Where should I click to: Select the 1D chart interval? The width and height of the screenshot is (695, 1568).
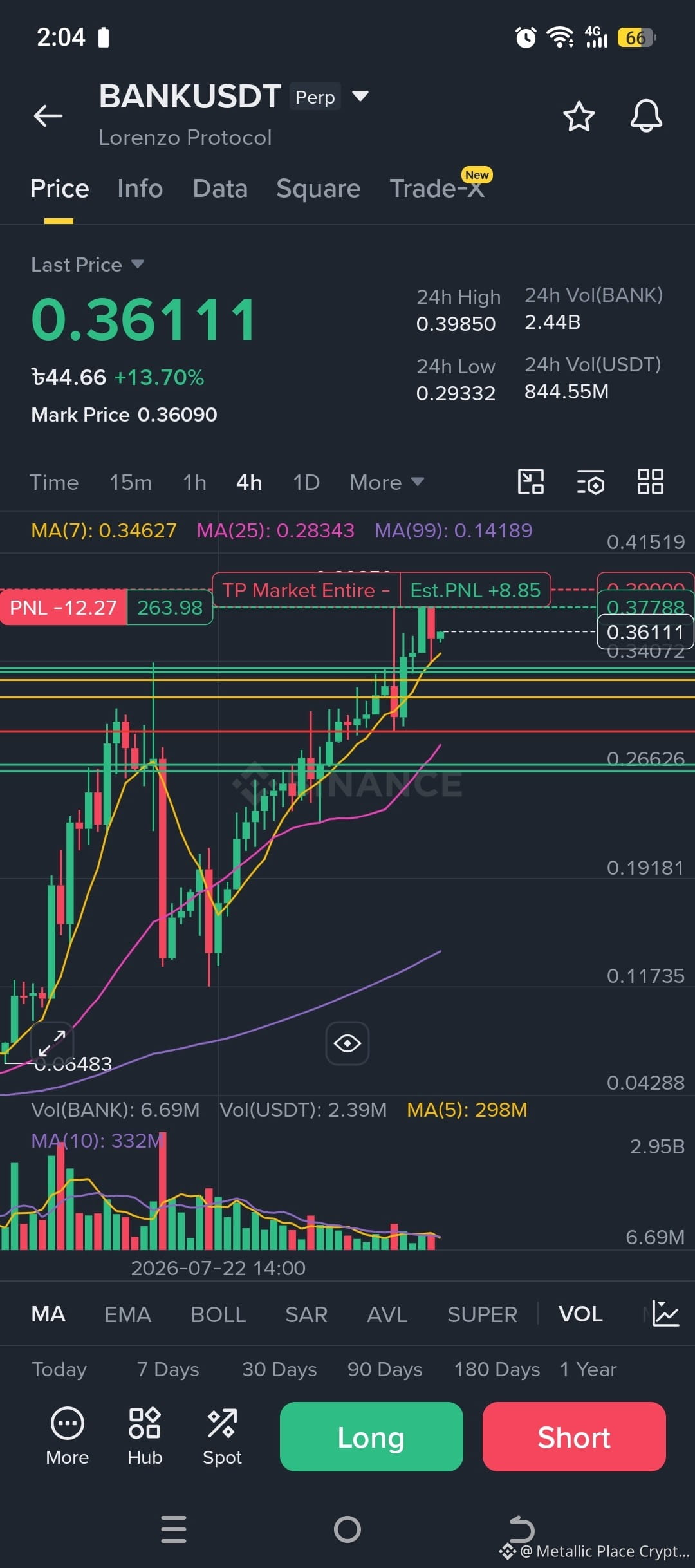(x=306, y=482)
